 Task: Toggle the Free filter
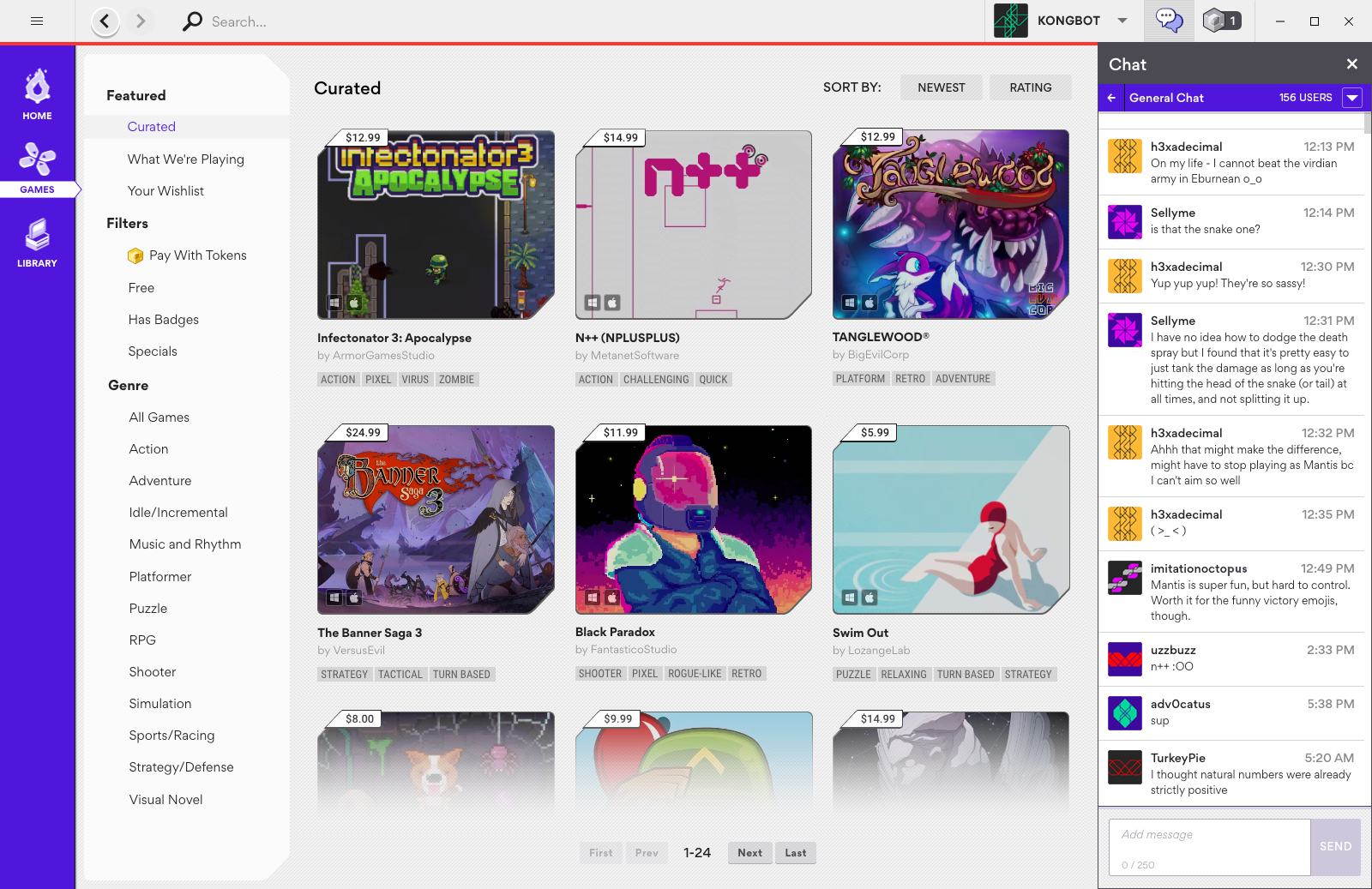point(141,288)
